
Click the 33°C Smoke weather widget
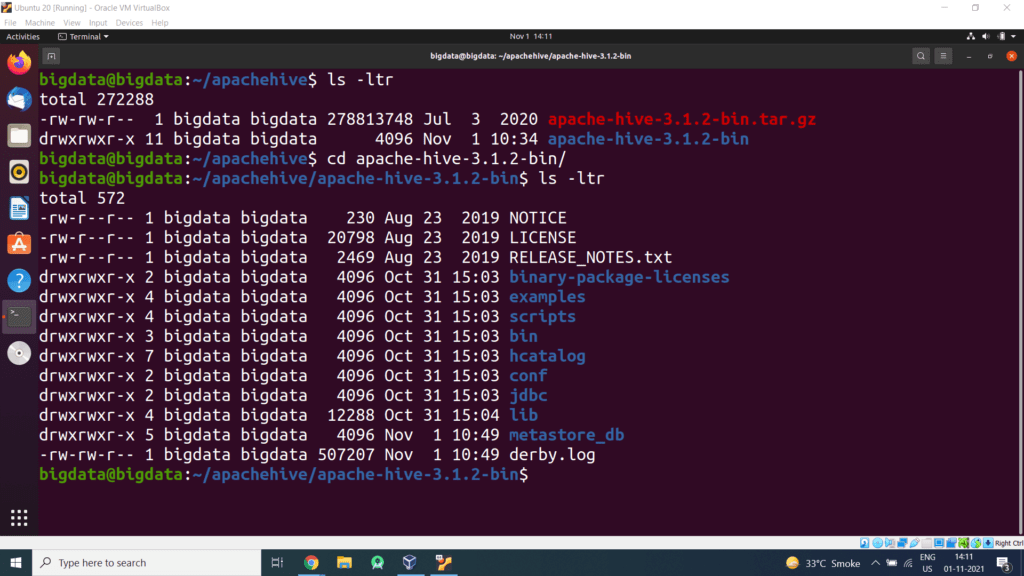tap(824, 563)
